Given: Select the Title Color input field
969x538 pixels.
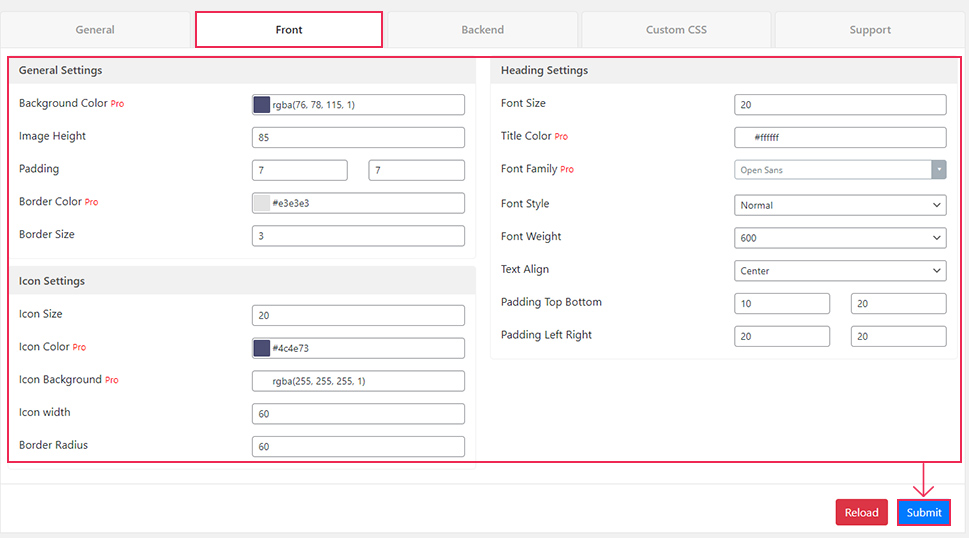Looking at the screenshot, I should [x=840, y=137].
